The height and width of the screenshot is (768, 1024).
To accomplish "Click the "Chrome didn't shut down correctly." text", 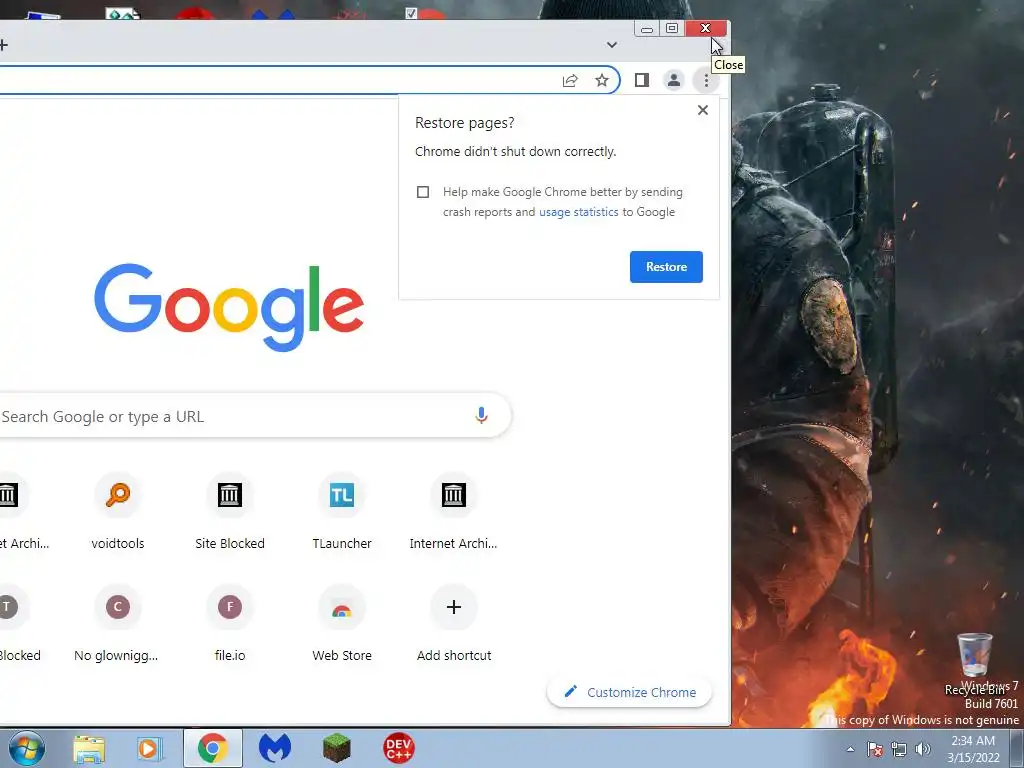I will coord(515,152).
